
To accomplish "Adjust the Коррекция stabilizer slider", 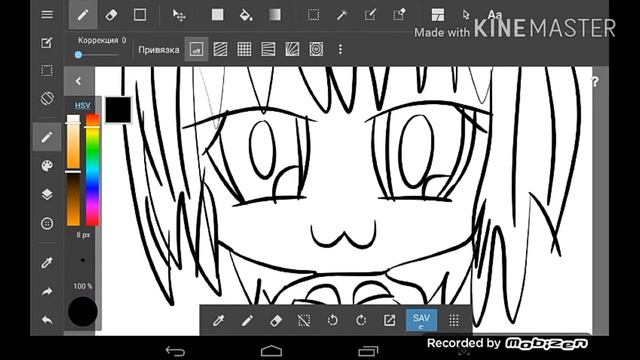I will (97, 55).
